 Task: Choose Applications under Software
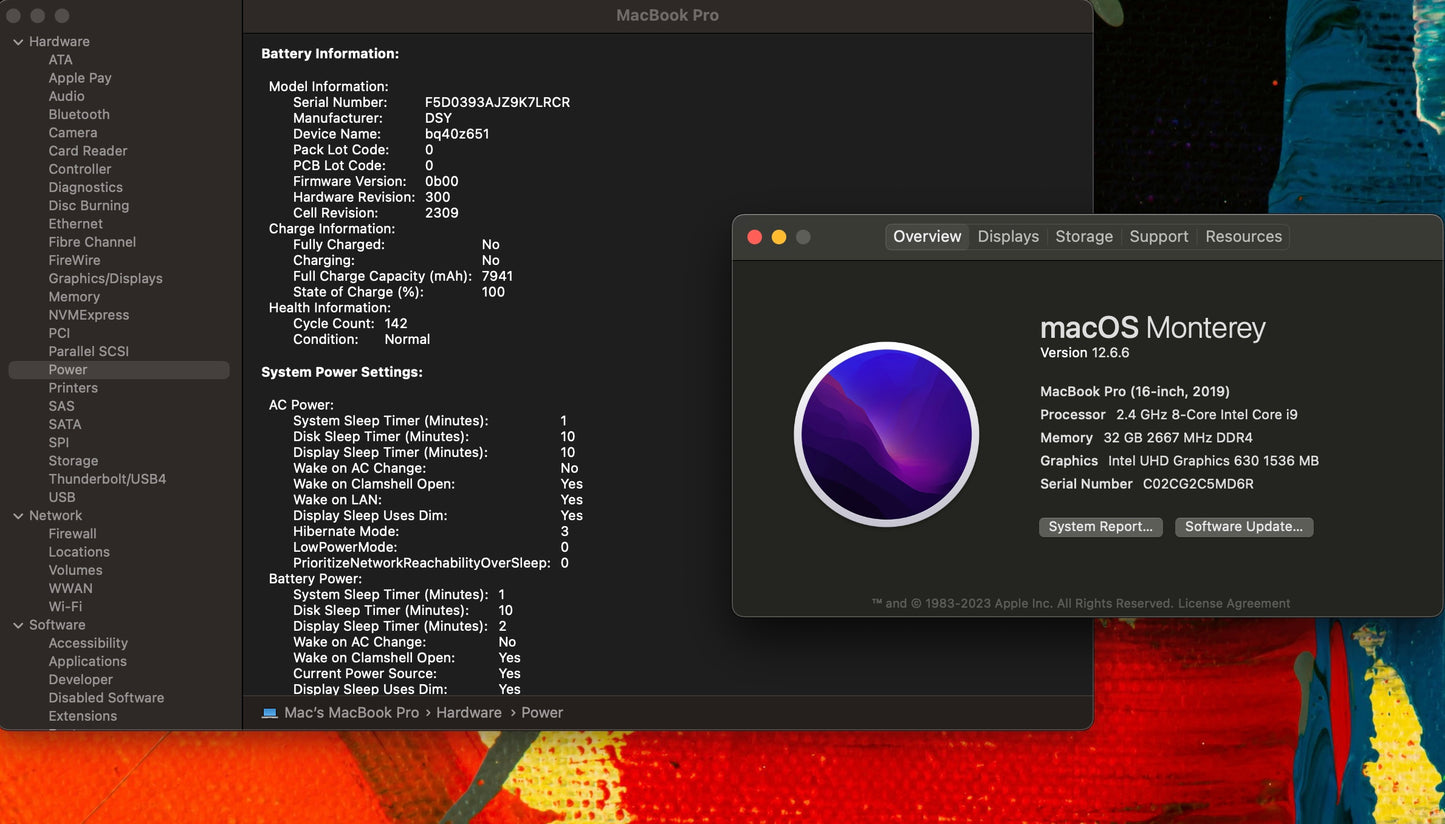(x=87, y=661)
